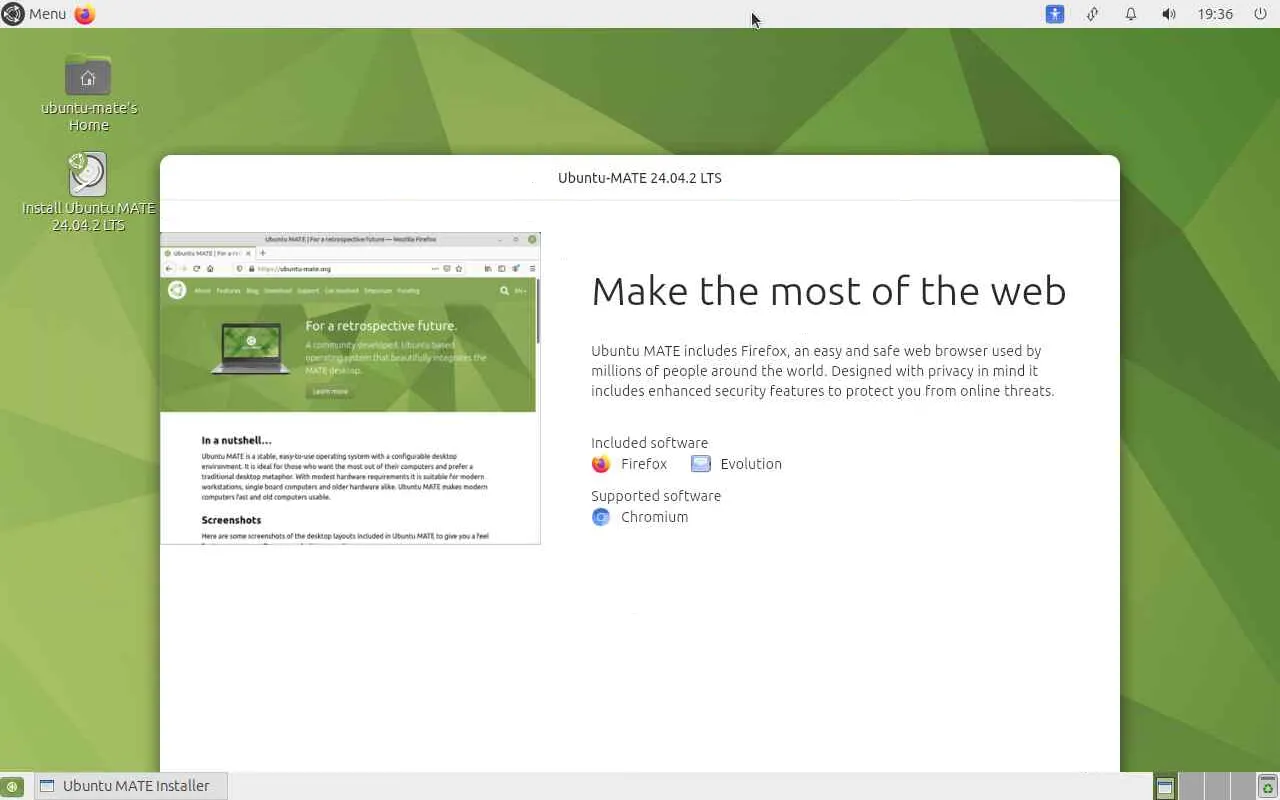This screenshot has height=800, width=1280.
Task: Switch to the first workspace with the window
Action: click(1165, 786)
